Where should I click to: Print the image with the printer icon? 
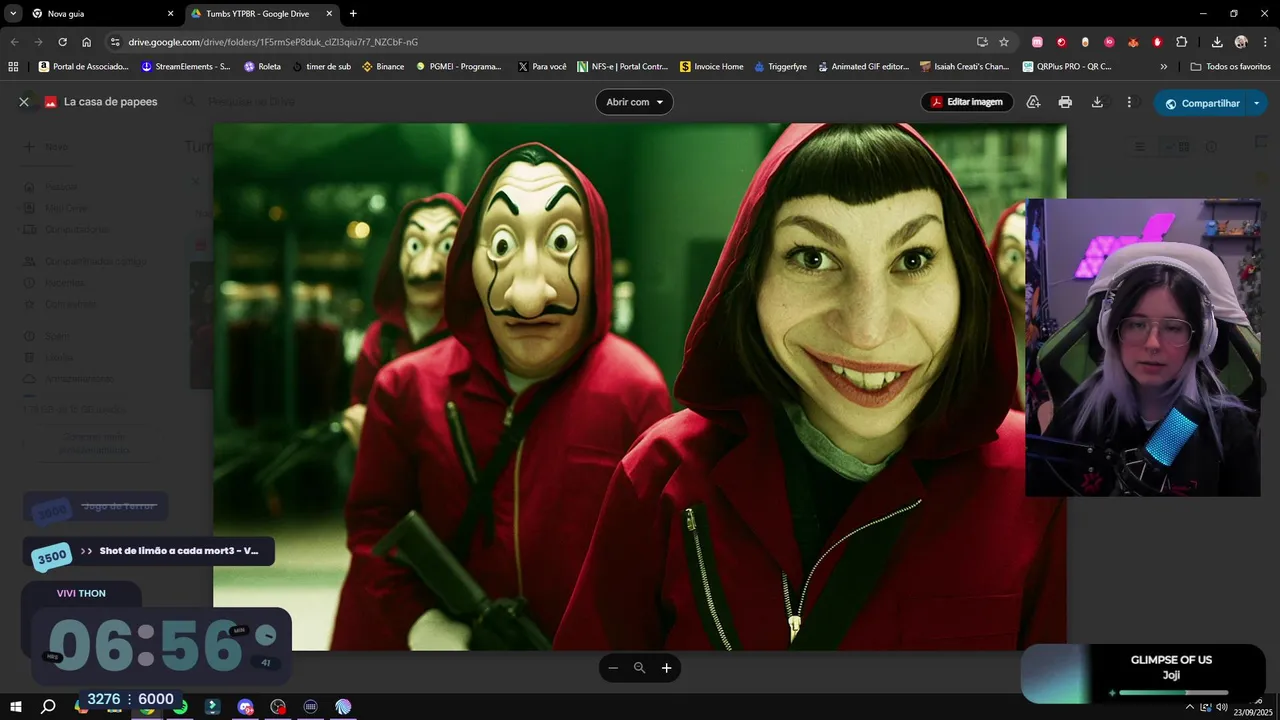click(x=1065, y=102)
